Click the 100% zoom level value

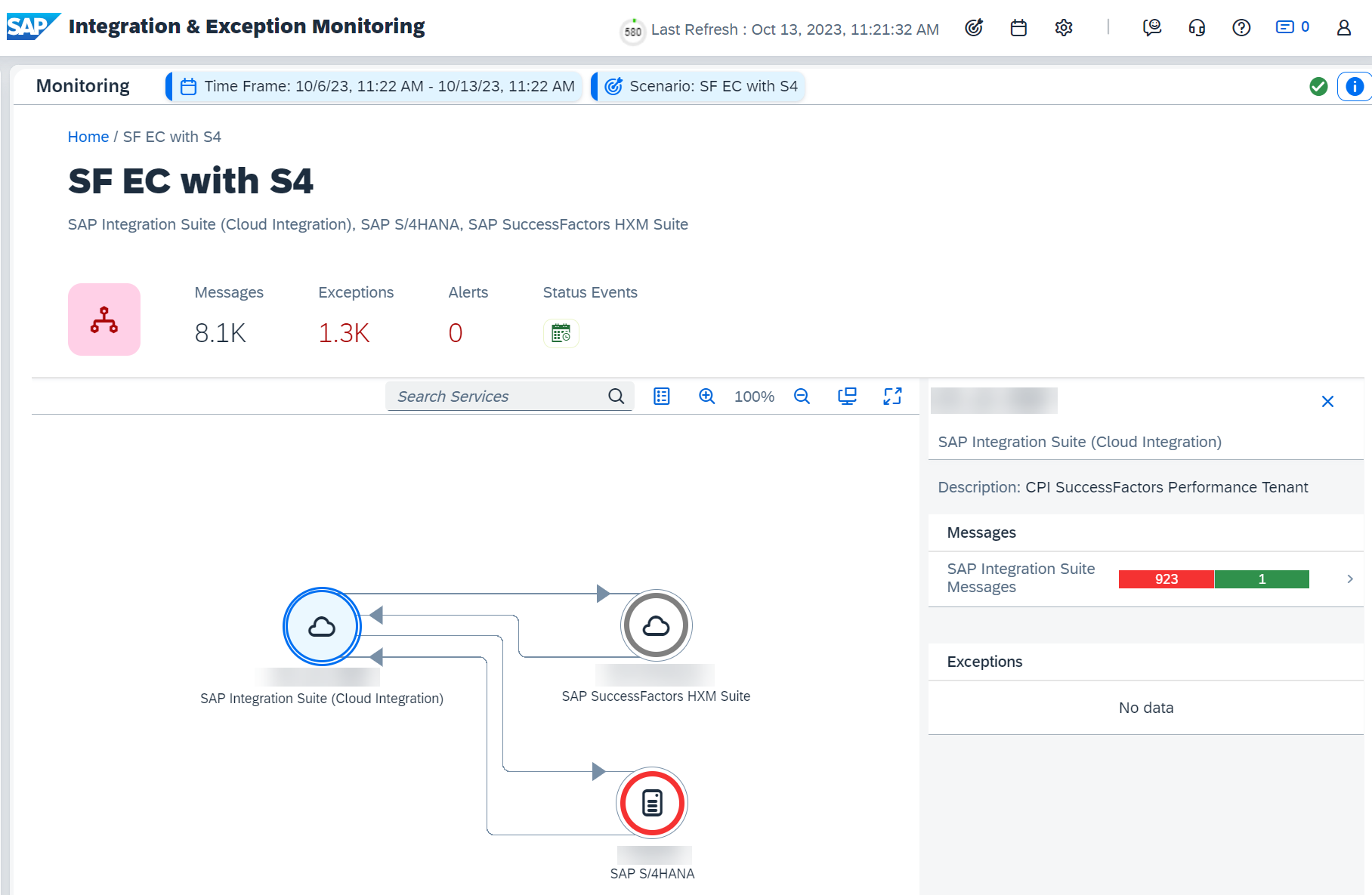pyautogui.click(x=754, y=397)
